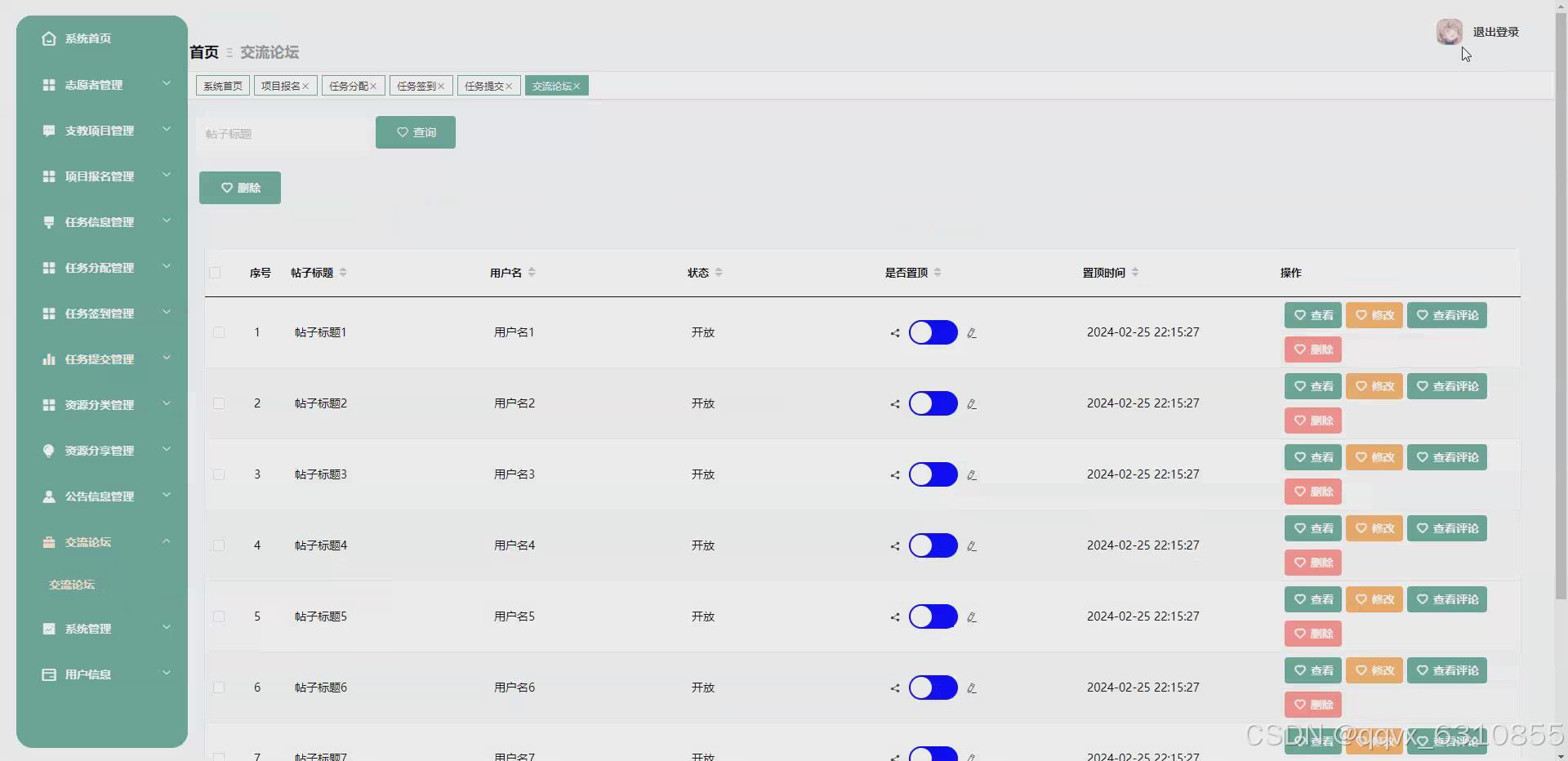Check the checkbox for row 6
This screenshot has width=1568, height=761.
(x=219, y=688)
